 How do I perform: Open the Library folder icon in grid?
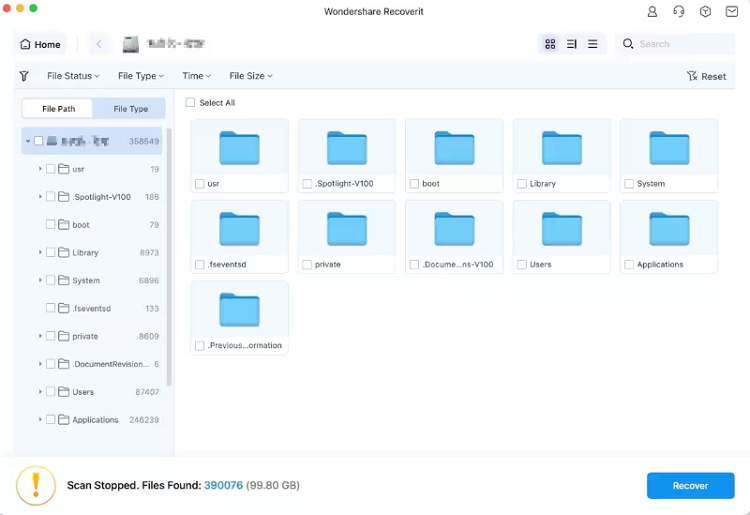[x=562, y=148]
